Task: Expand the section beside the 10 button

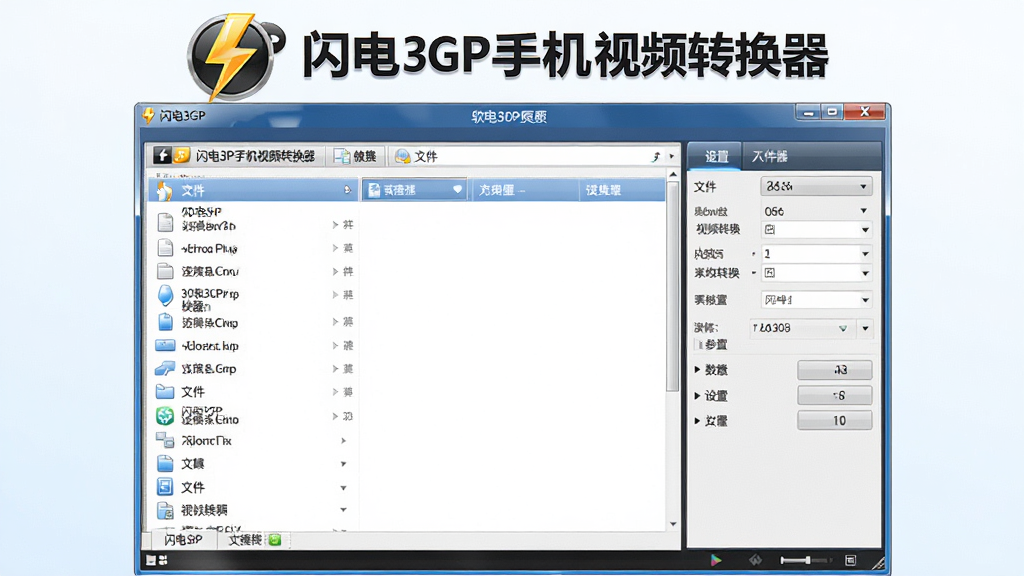Action: pos(697,421)
